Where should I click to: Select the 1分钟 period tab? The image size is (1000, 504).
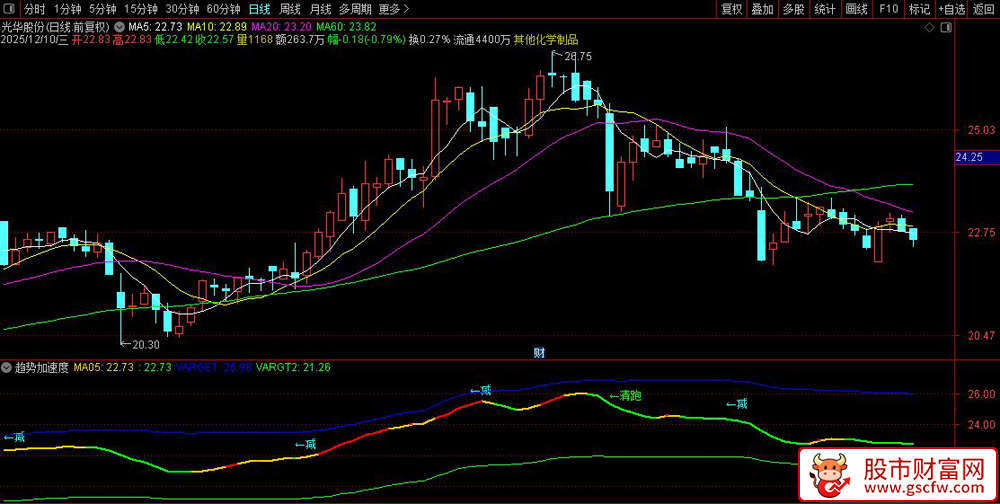tap(67, 9)
